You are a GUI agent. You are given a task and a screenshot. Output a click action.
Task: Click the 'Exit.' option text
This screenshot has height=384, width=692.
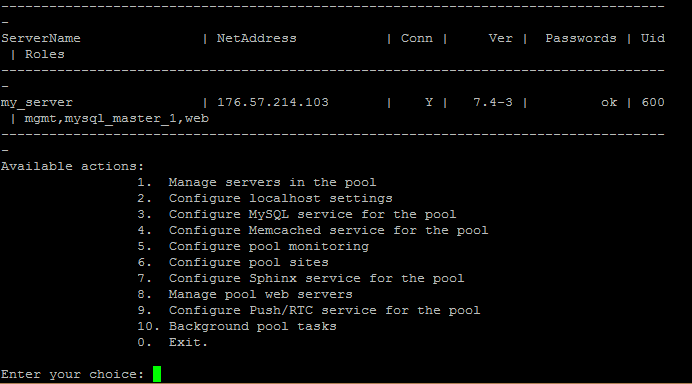[188, 342]
